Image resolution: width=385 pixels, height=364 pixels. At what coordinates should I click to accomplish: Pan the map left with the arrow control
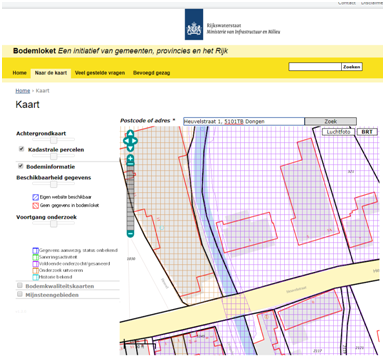pyautogui.click(x=126, y=141)
